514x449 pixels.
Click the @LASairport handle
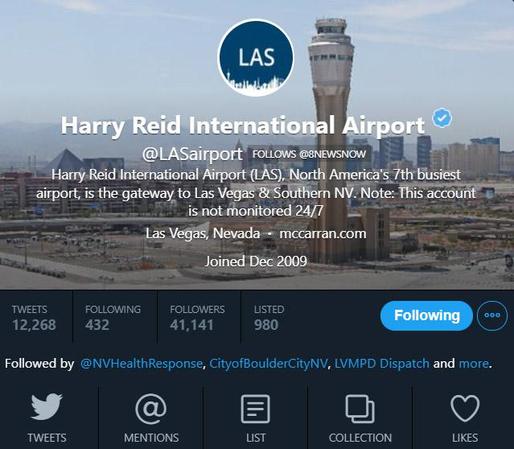click(192, 154)
